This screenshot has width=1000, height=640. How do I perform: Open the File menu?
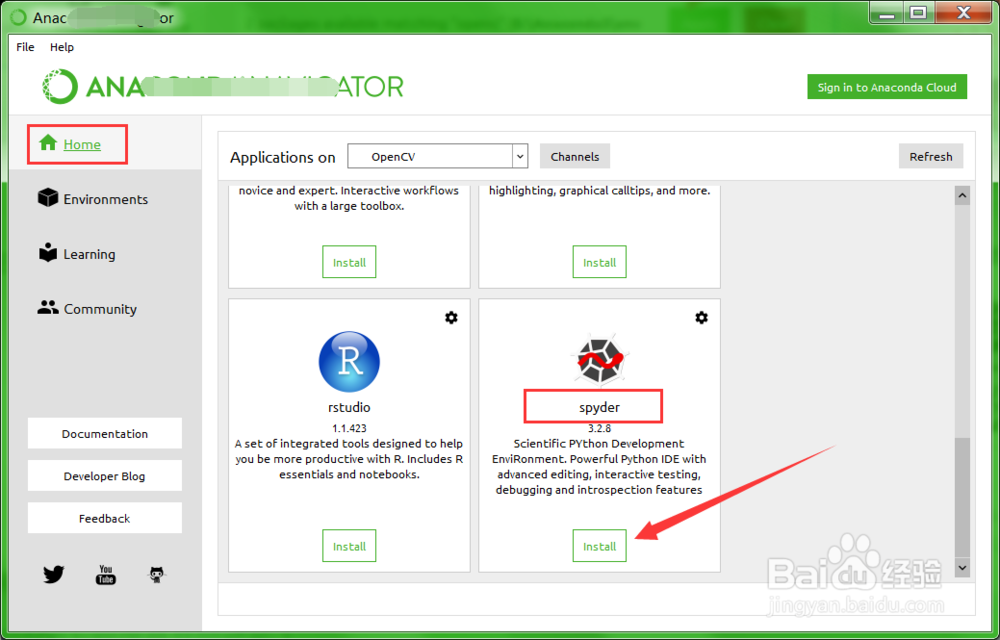click(26, 47)
